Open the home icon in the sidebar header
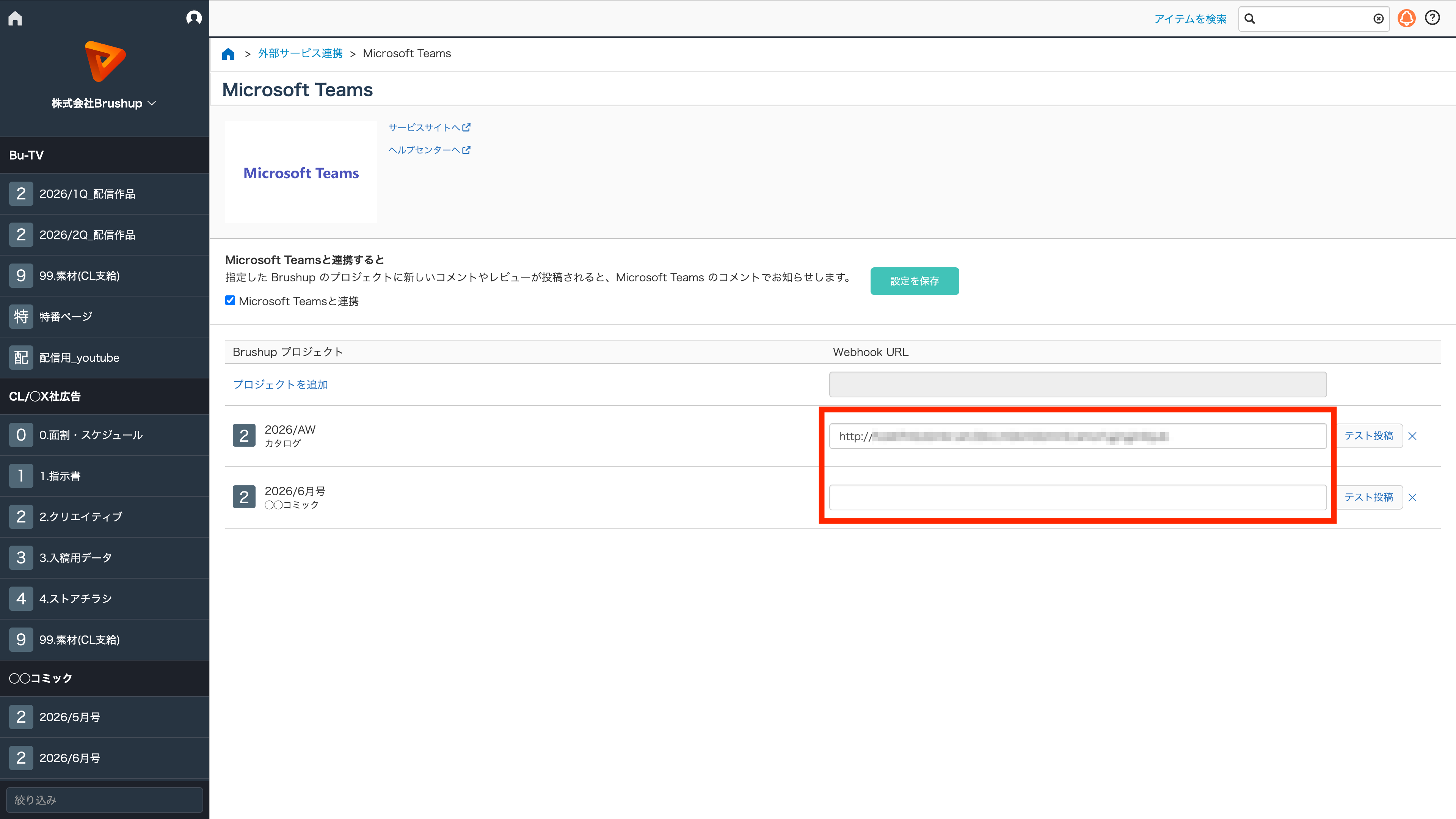This screenshot has height=819, width=1456. (x=15, y=19)
